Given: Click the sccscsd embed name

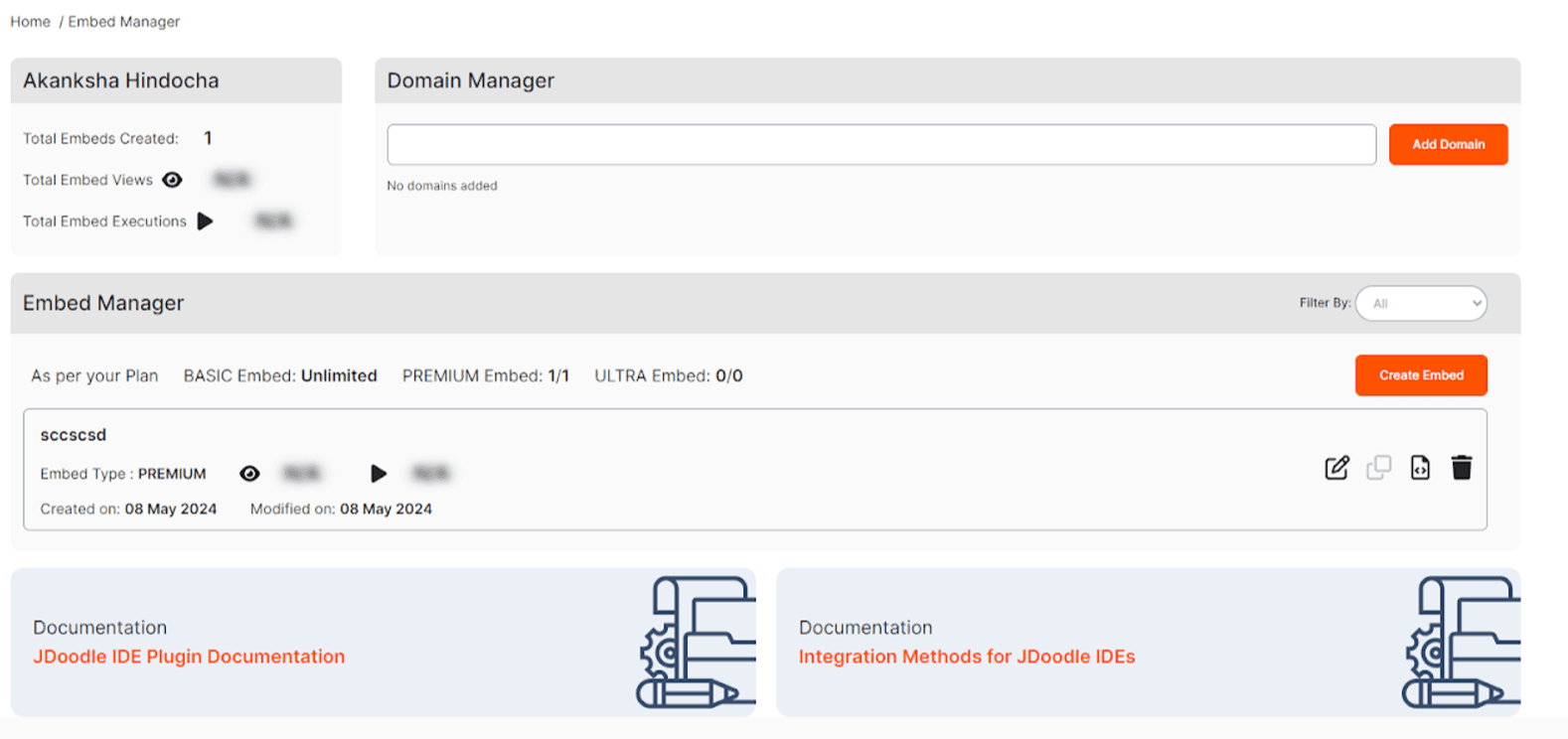Looking at the screenshot, I should pyautogui.click(x=74, y=435).
